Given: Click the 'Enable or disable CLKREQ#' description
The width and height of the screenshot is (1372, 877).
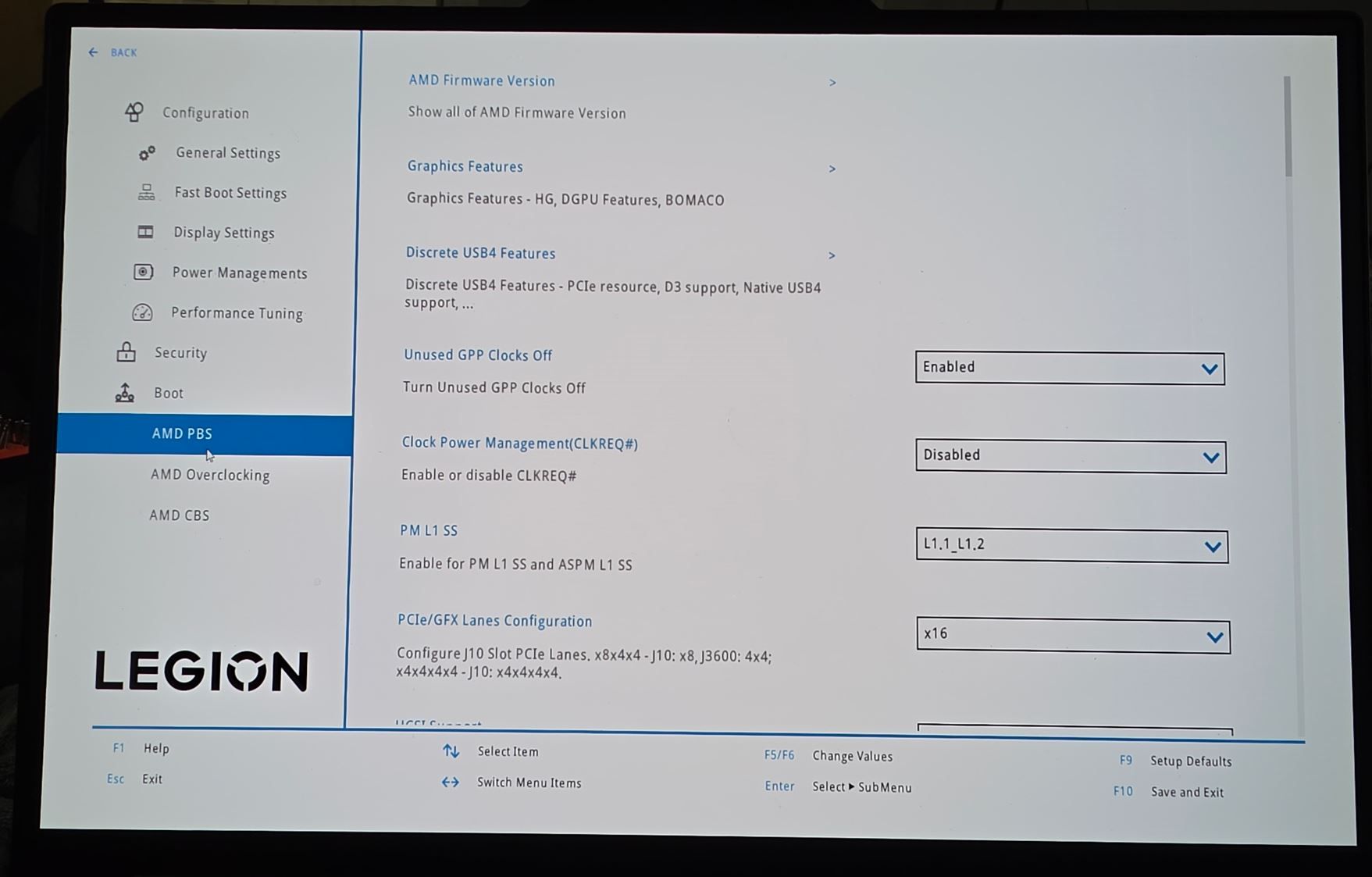Looking at the screenshot, I should coord(489,475).
